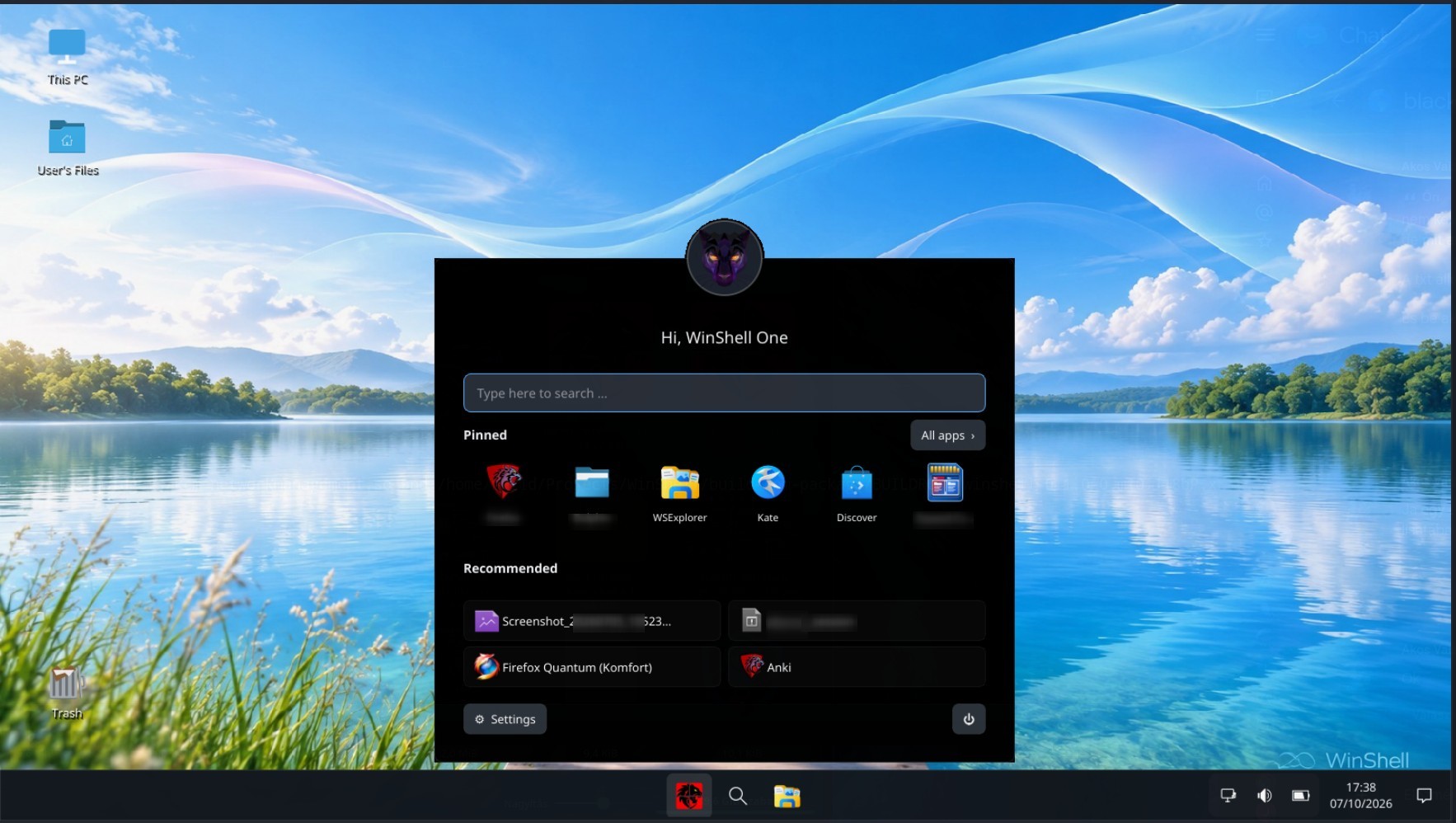Image resolution: width=1456 pixels, height=823 pixels.
Task: Select User's Files desktop icon
Action: coord(68,147)
